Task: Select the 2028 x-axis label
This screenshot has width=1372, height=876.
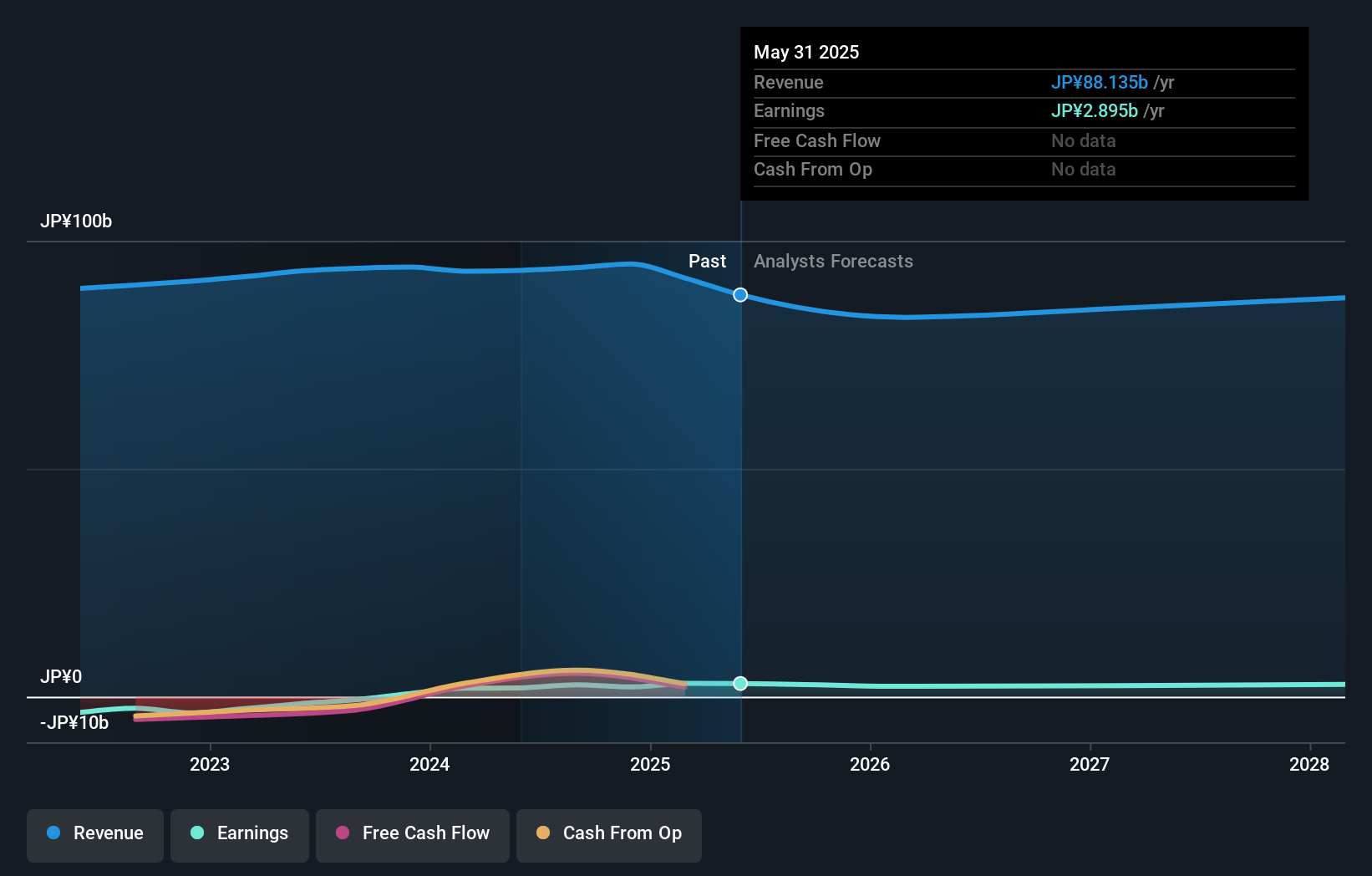Action: click(1309, 764)
